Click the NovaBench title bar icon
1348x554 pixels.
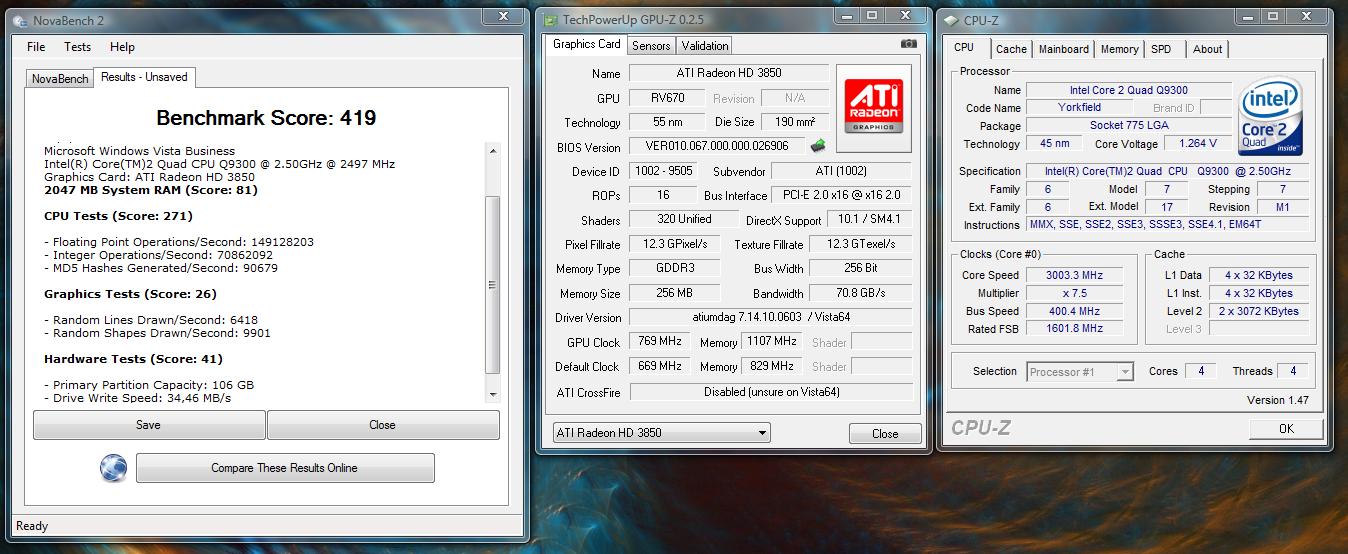pyautogui.click(x=19, y=20)
